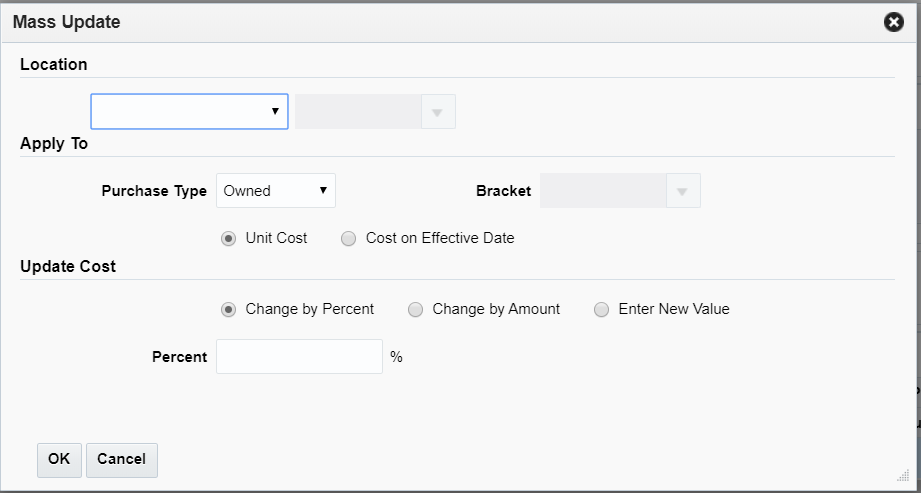Open the Purchase Type dropdown

[276, 190]
